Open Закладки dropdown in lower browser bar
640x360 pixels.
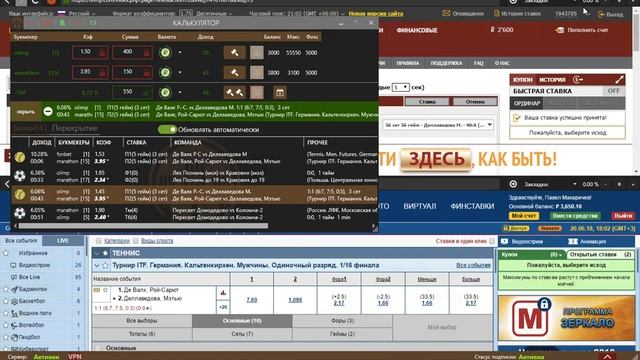point(574,184)
